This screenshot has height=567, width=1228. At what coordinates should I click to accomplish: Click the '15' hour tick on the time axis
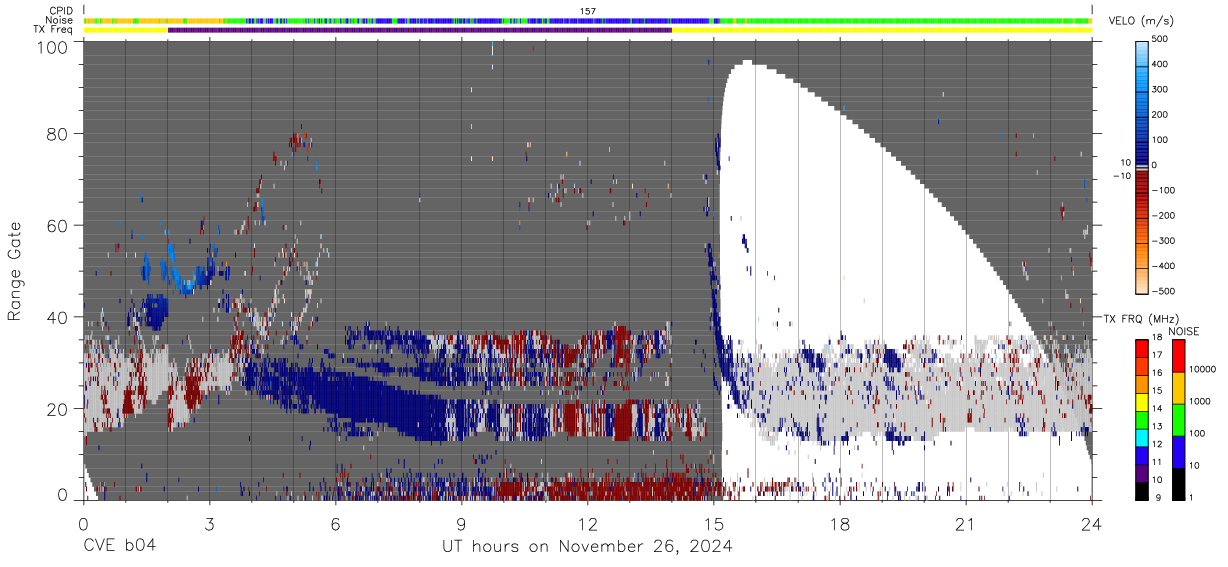(x=714, y=523)
